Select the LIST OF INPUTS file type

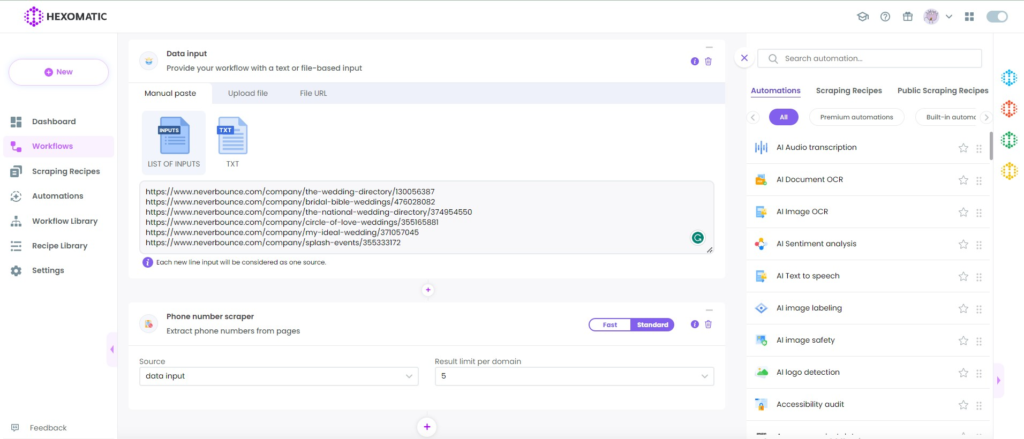(x=174, y=142)
